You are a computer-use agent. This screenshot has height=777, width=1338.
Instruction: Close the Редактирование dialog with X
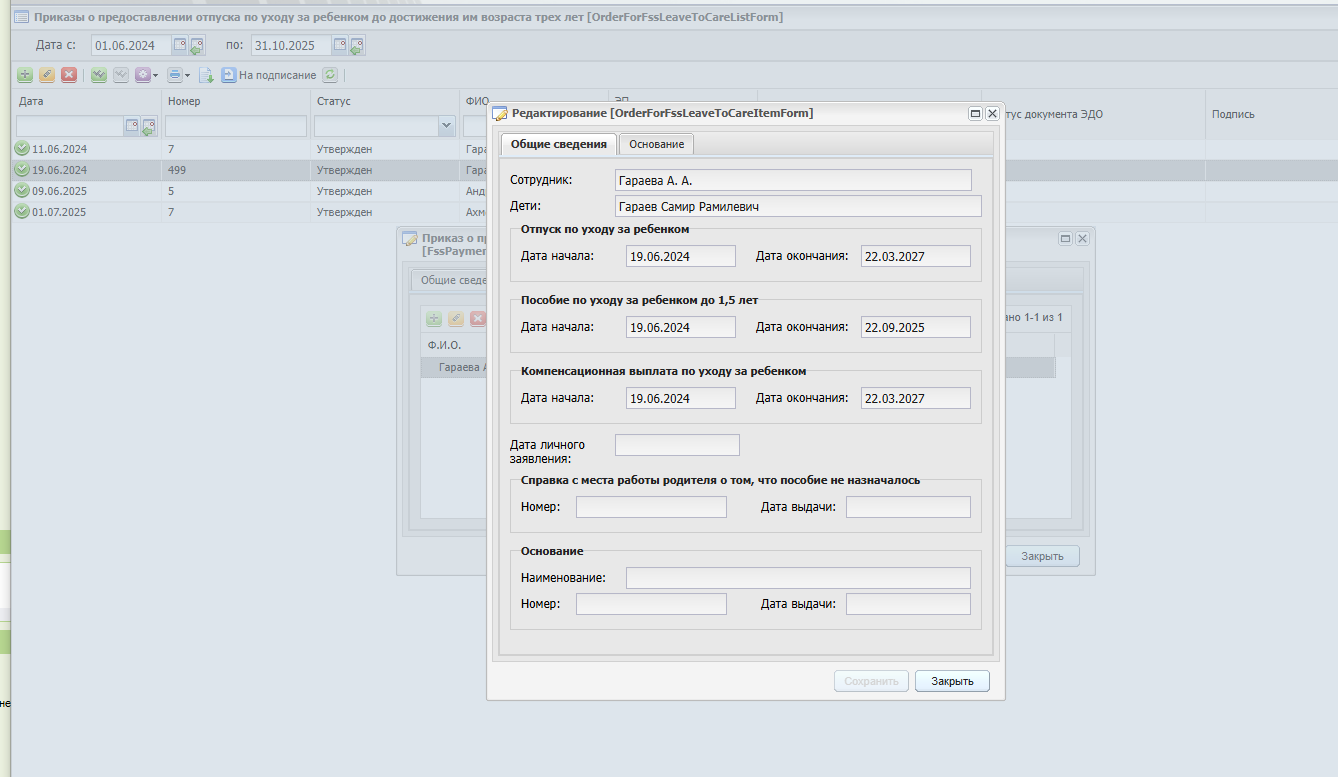992,114
